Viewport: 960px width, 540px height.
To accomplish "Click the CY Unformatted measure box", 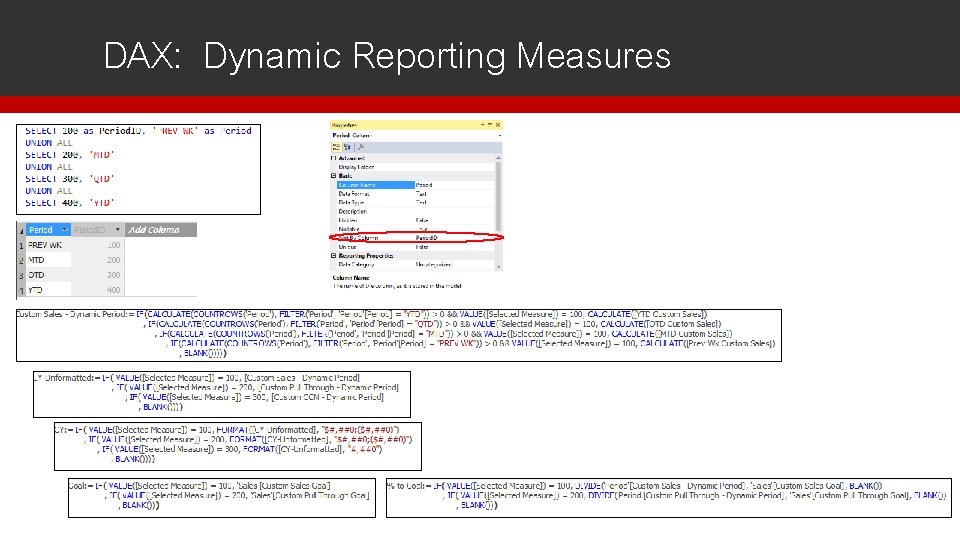I will [222, 394].
